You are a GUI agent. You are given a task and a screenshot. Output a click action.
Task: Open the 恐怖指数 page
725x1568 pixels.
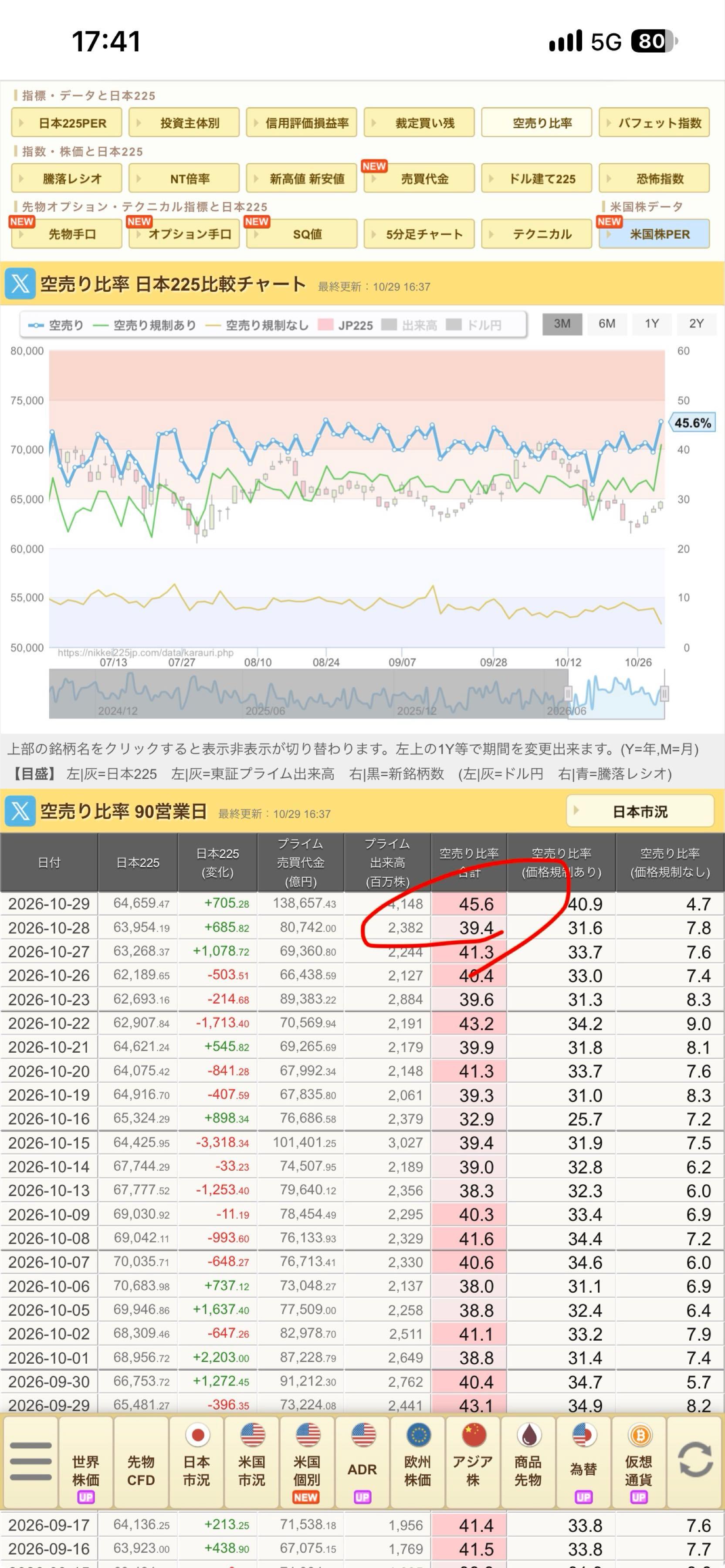coord(654,178)
